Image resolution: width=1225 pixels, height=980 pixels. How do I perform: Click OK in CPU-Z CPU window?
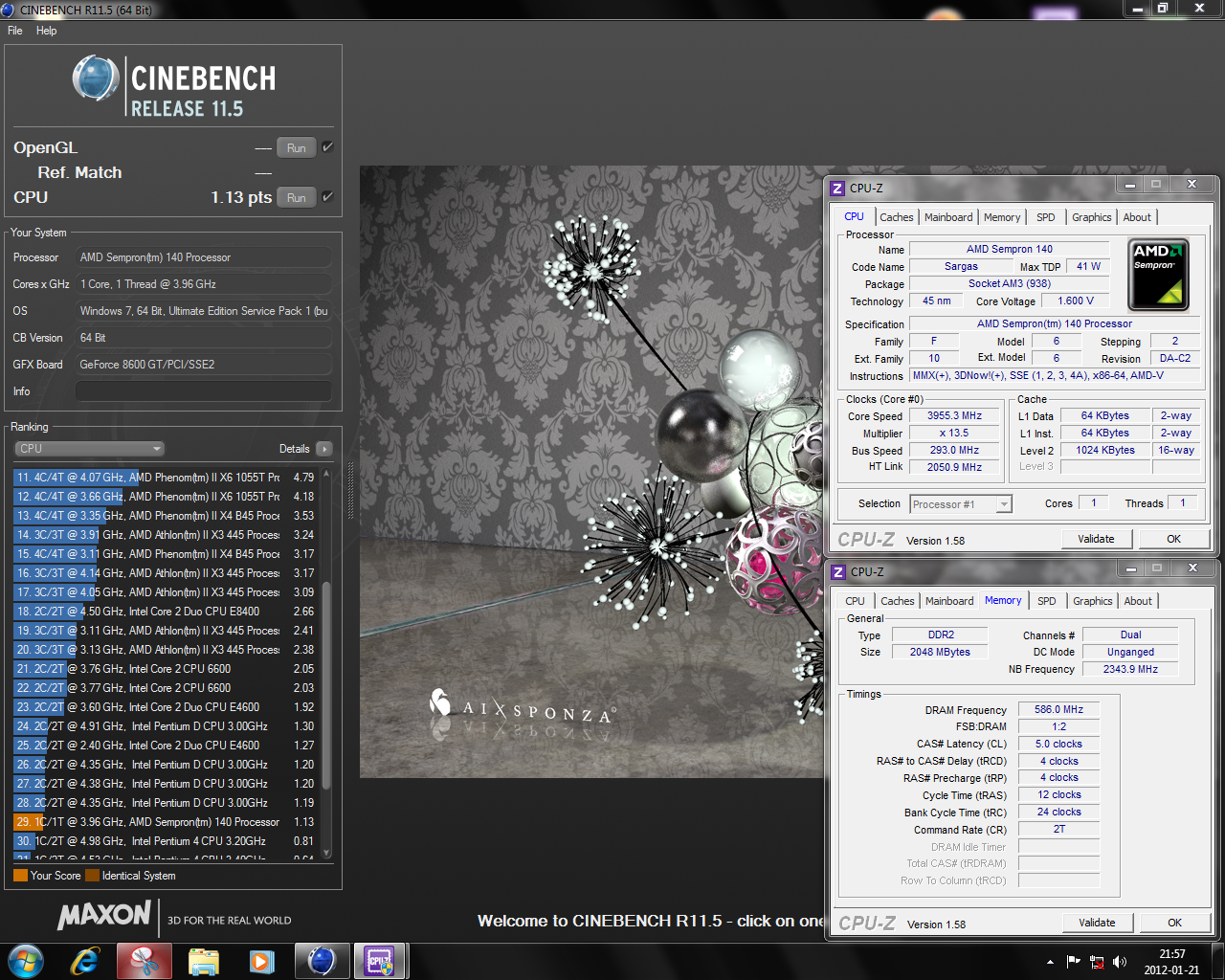(1173, 539)
